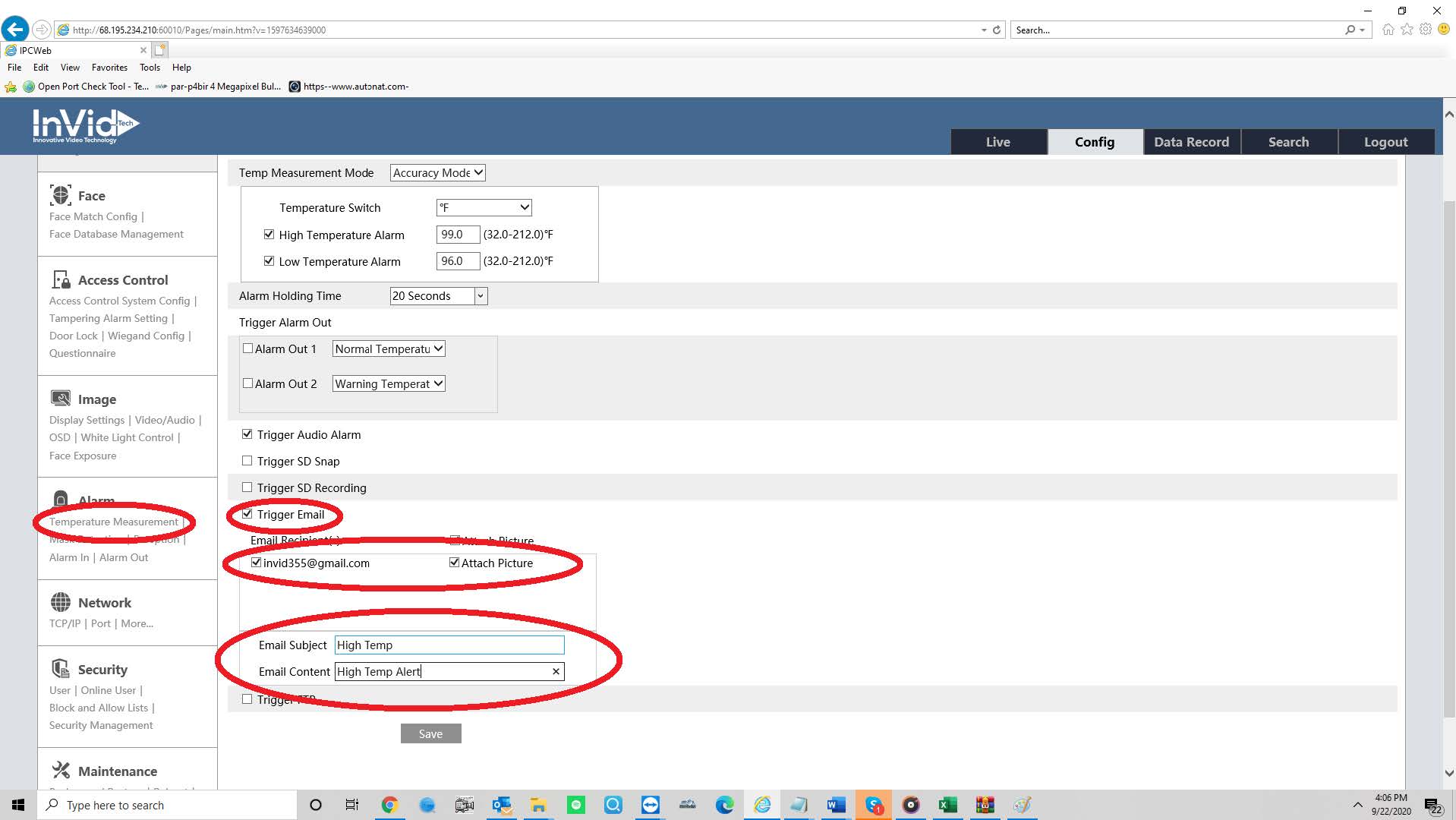Click the Security shield icon

(61, 669)
